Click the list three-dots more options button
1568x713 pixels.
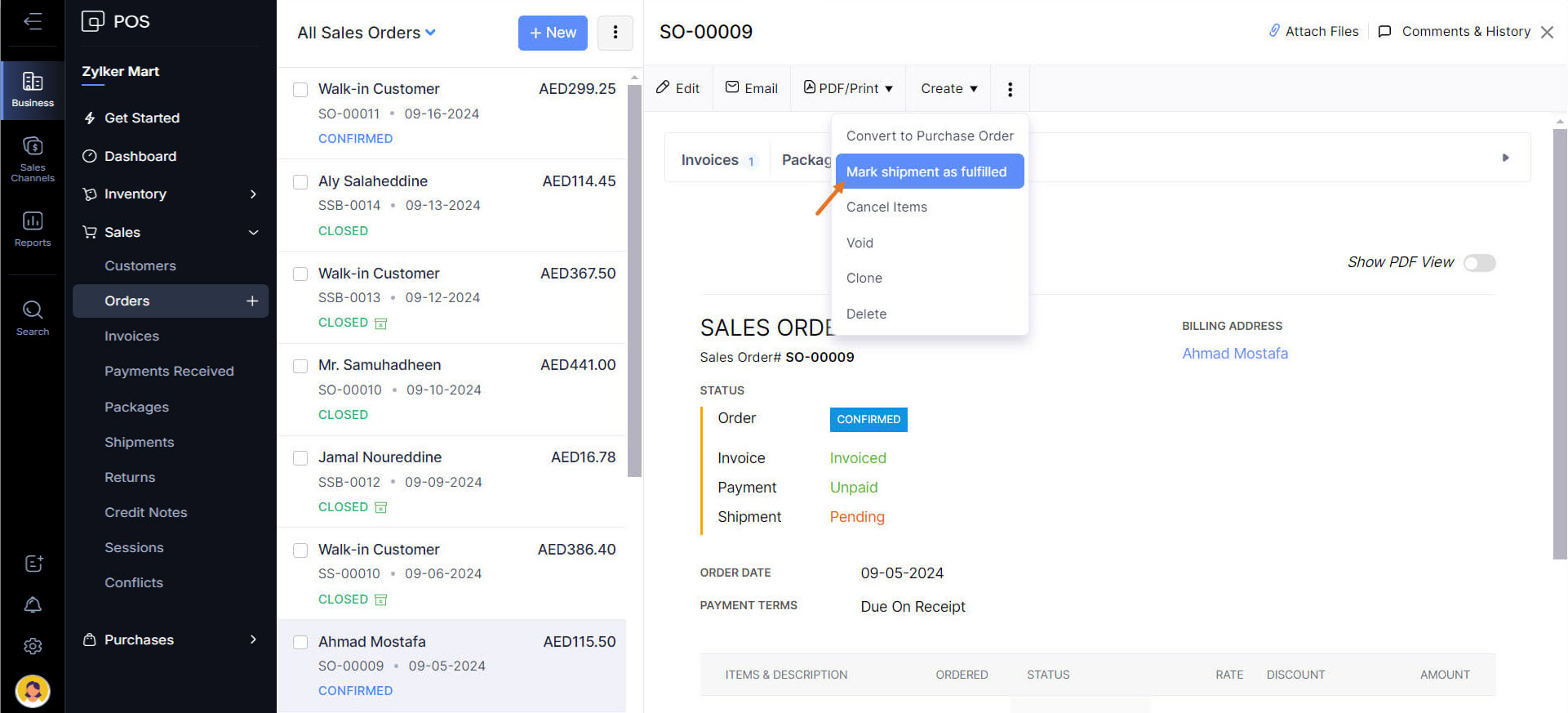click(x=615, y=33)
